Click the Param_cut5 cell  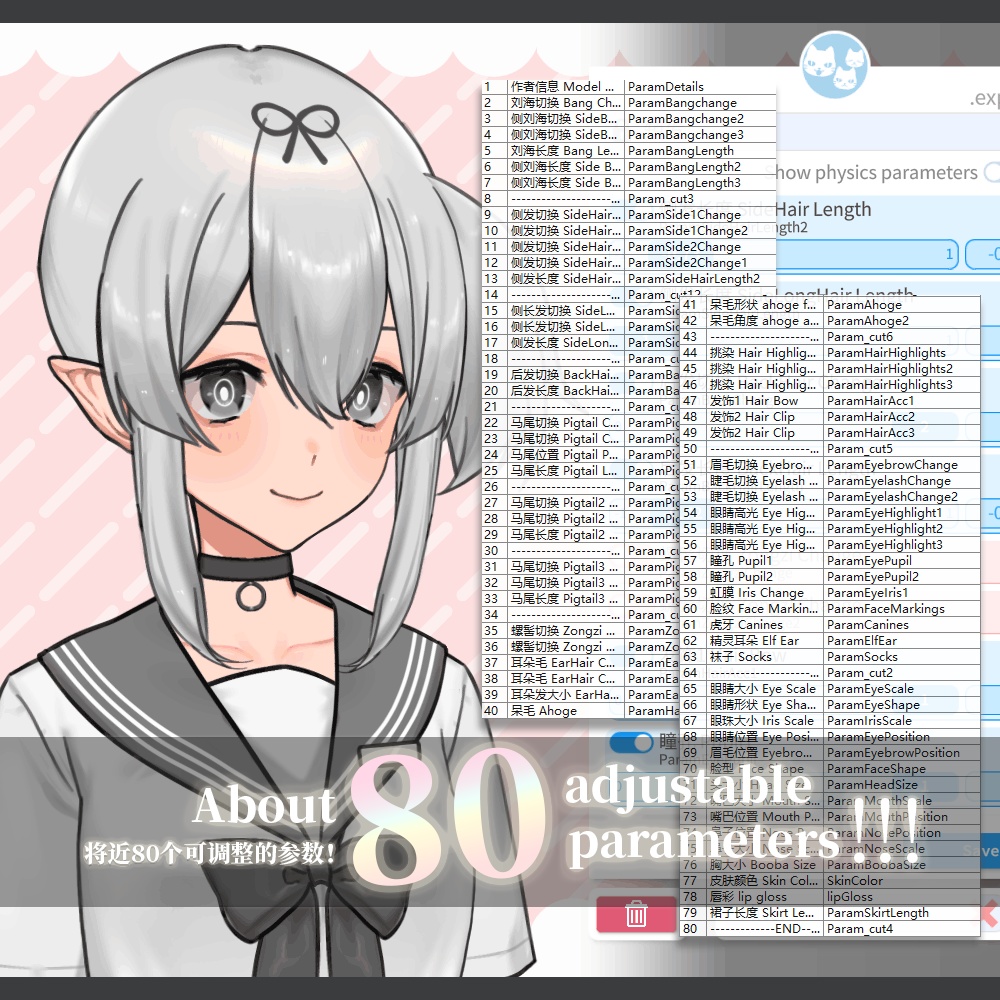pyautogui.click(x=902, y=449)
